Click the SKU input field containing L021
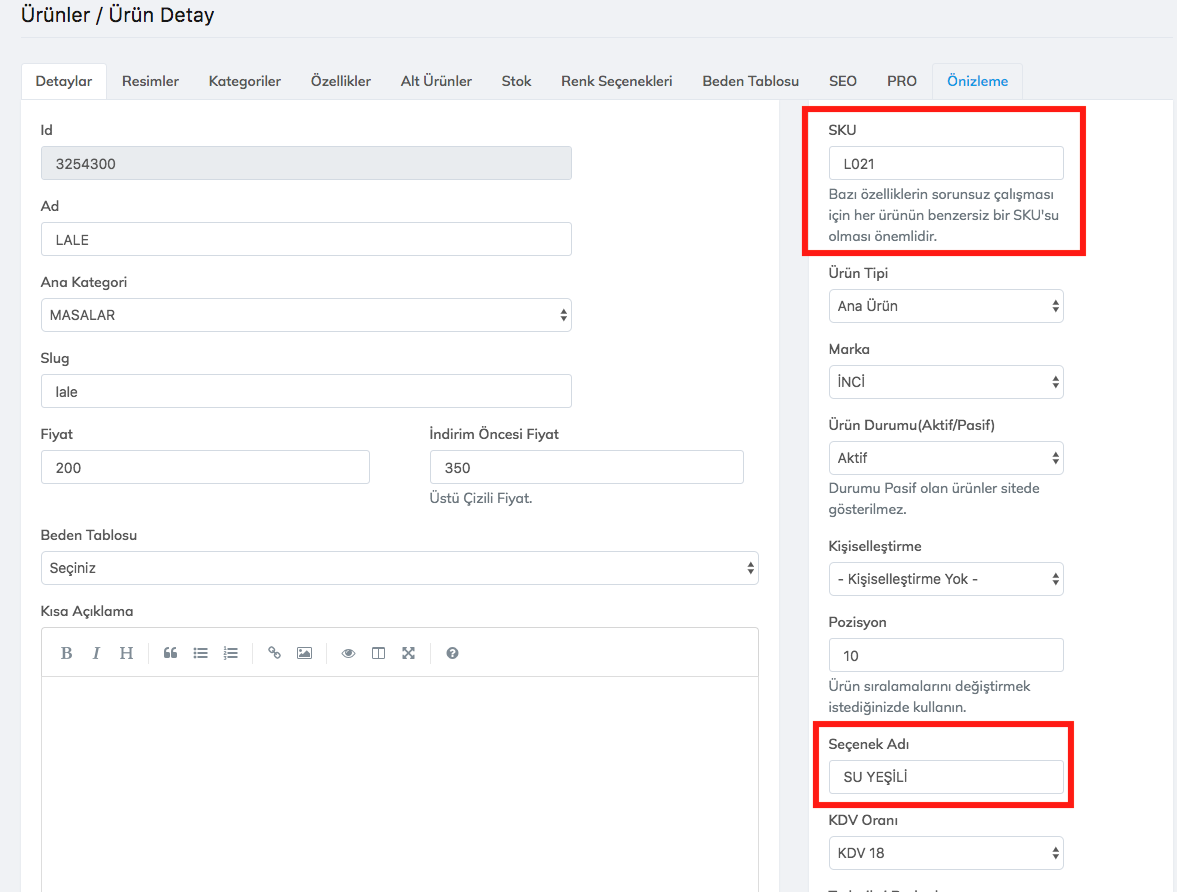Screen dimensions: 1177x892 945,163
